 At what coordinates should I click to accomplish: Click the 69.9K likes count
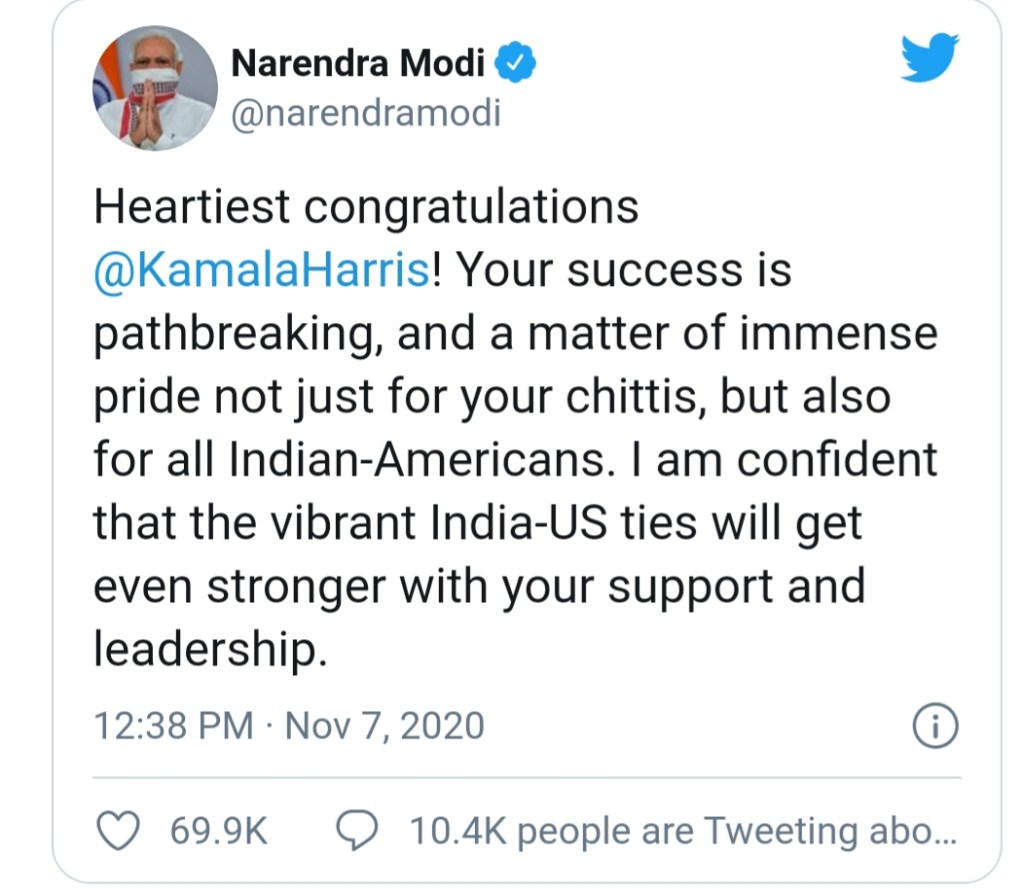(x=219, y=832)
